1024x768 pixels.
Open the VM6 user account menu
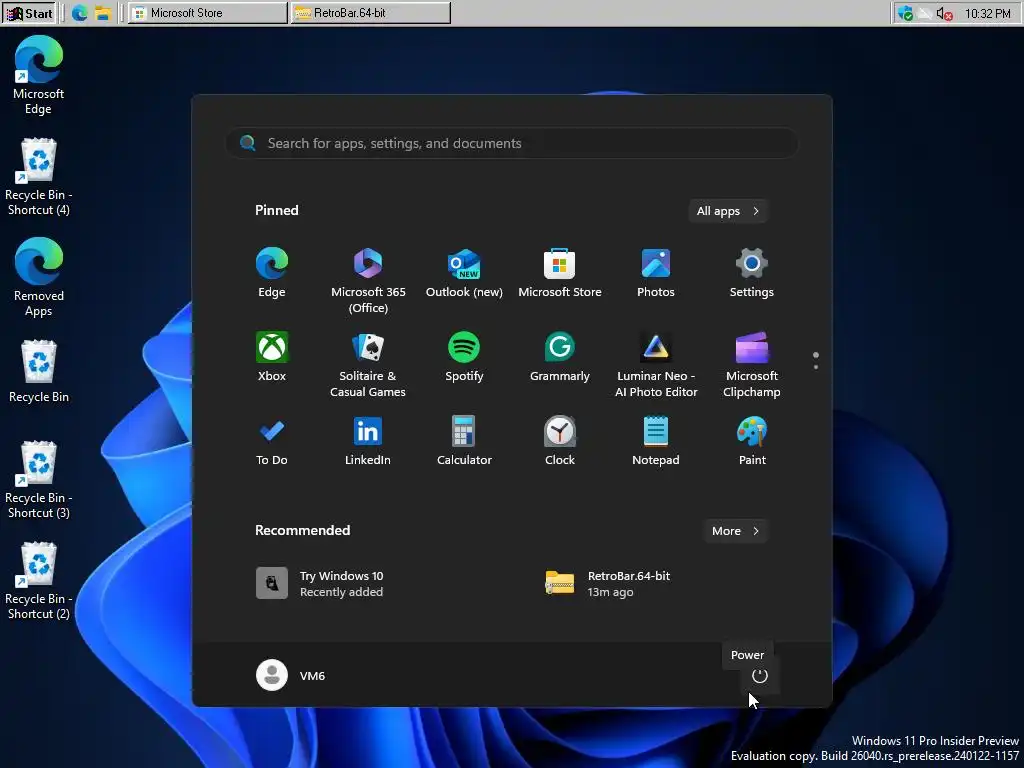291,675
